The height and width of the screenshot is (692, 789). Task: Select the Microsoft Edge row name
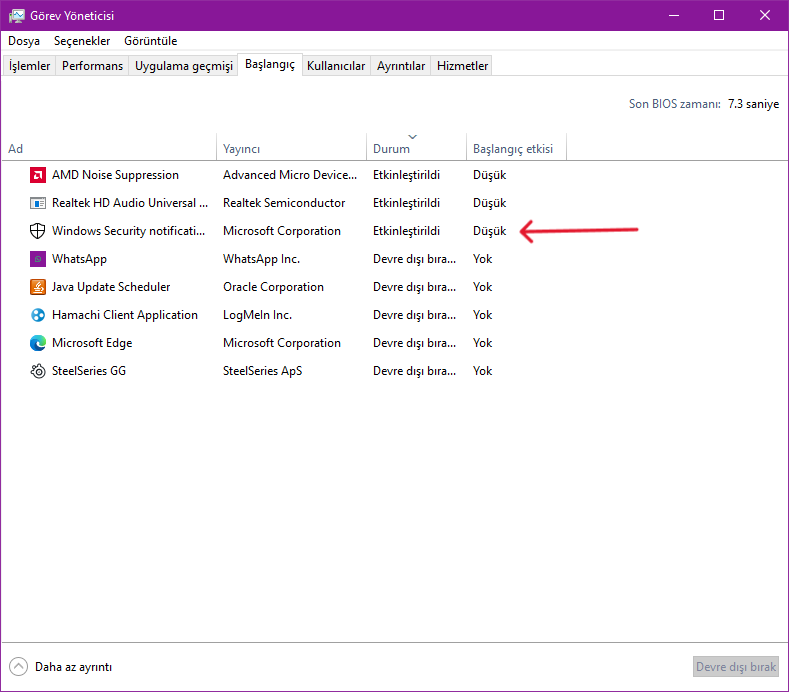click(92, 343)
